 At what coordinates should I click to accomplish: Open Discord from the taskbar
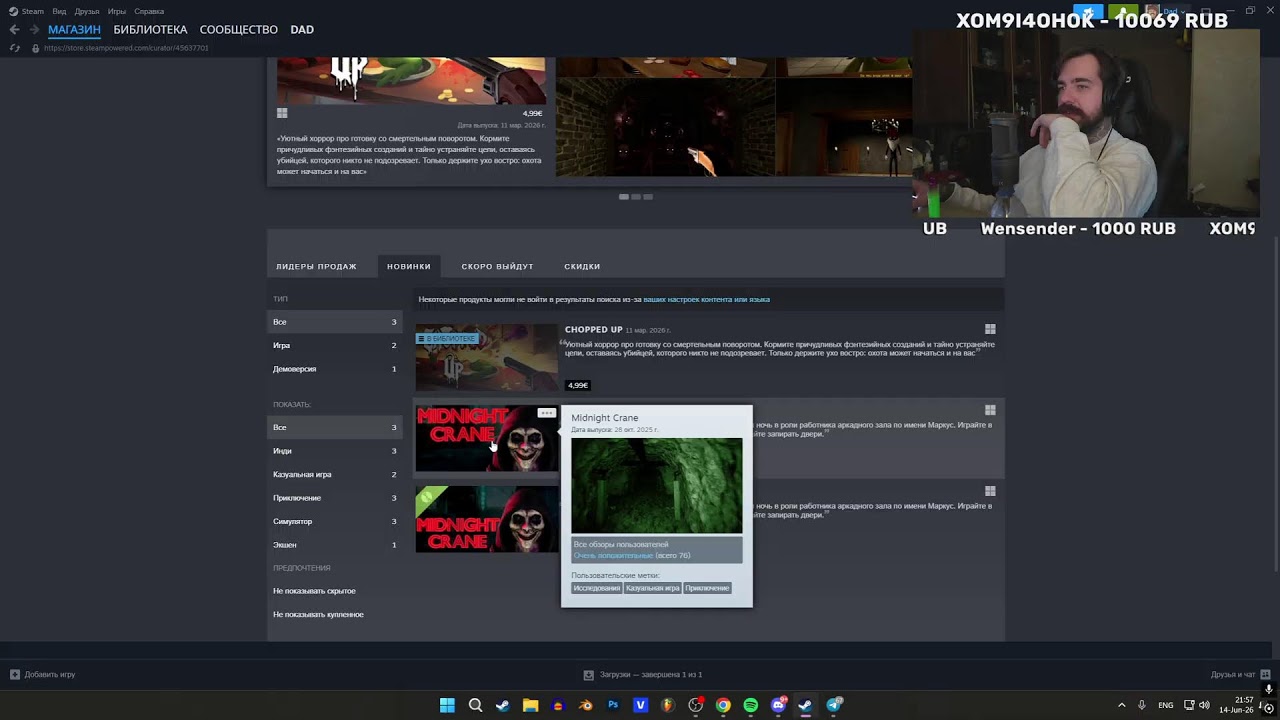coord(778,705)
